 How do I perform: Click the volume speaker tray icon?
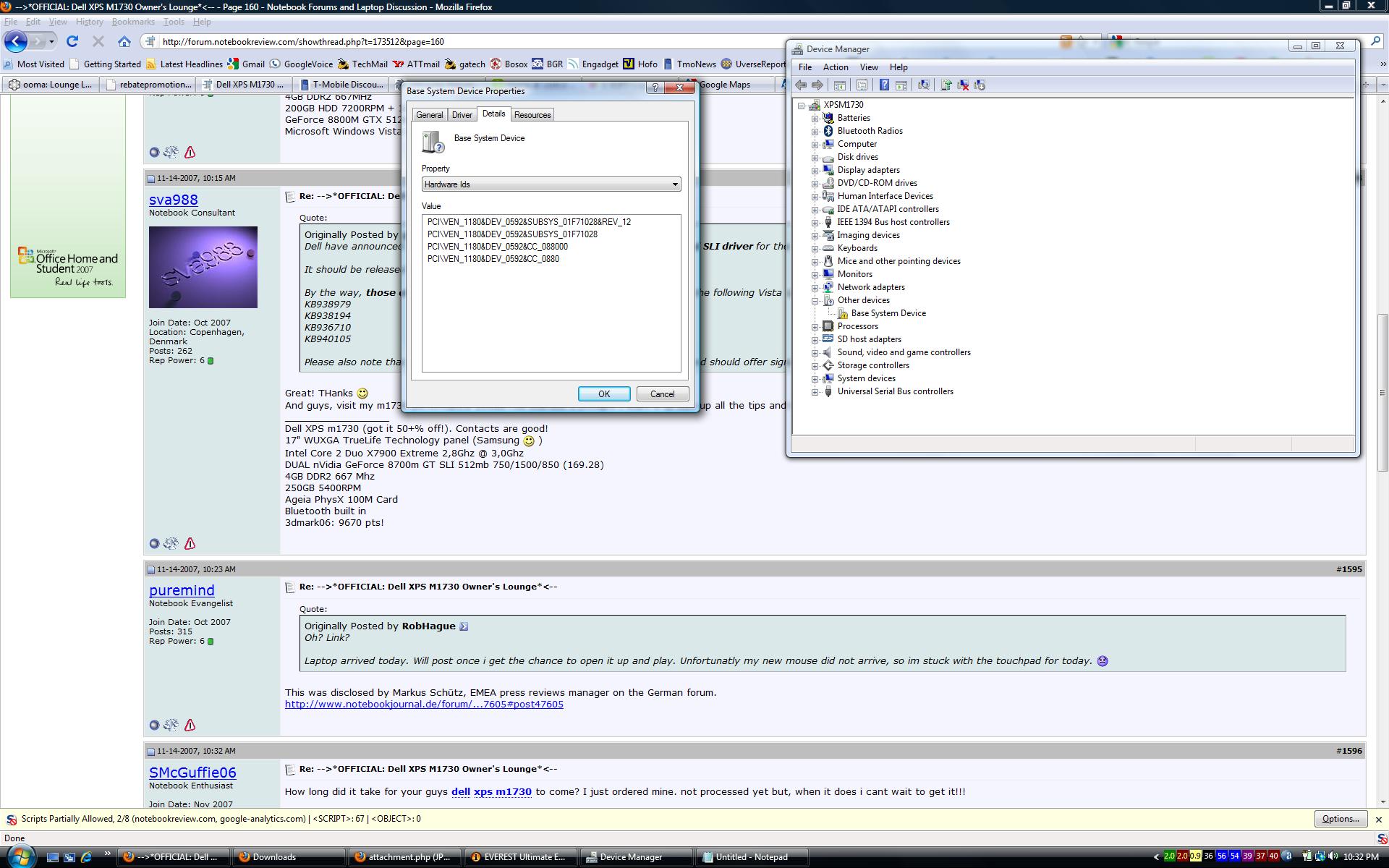(x=1333, y=856)
